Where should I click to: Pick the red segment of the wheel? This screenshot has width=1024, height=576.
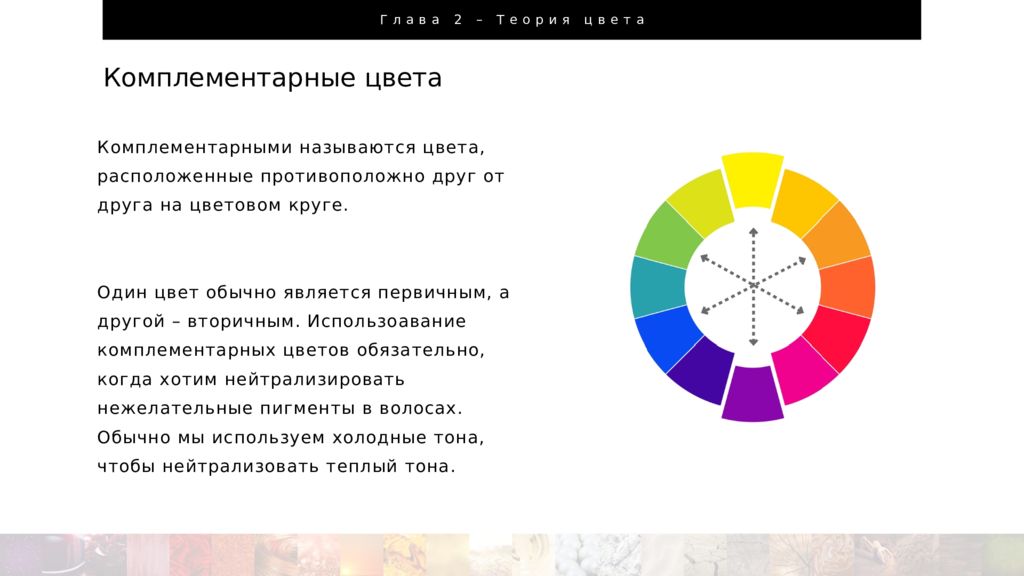point(839,338)
